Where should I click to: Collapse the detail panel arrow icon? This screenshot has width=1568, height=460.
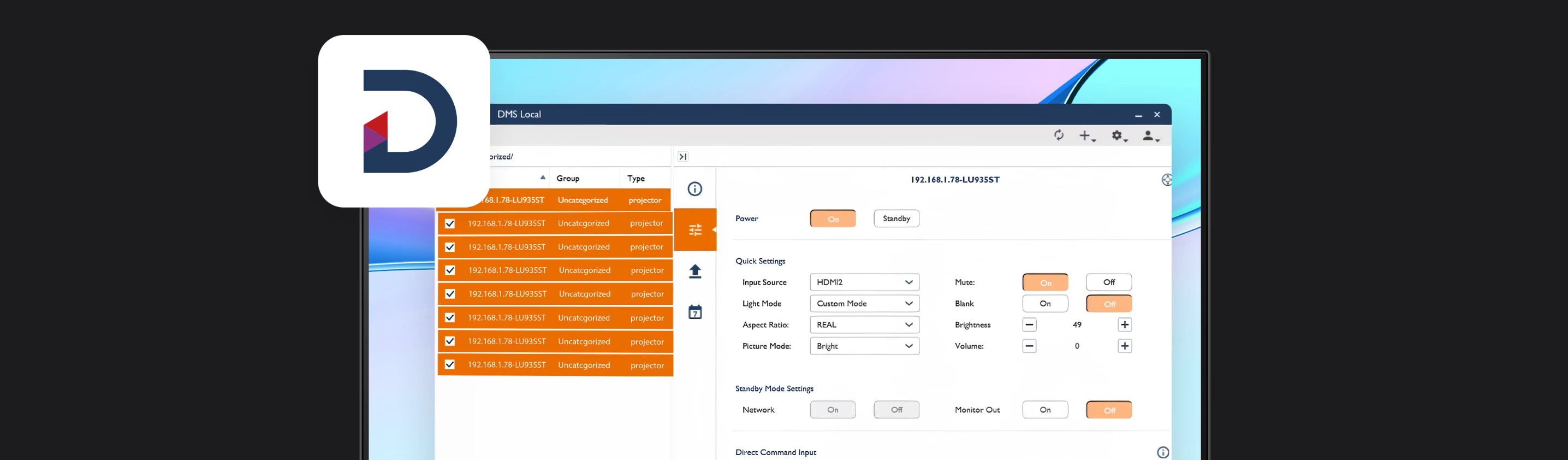point(683,157)
